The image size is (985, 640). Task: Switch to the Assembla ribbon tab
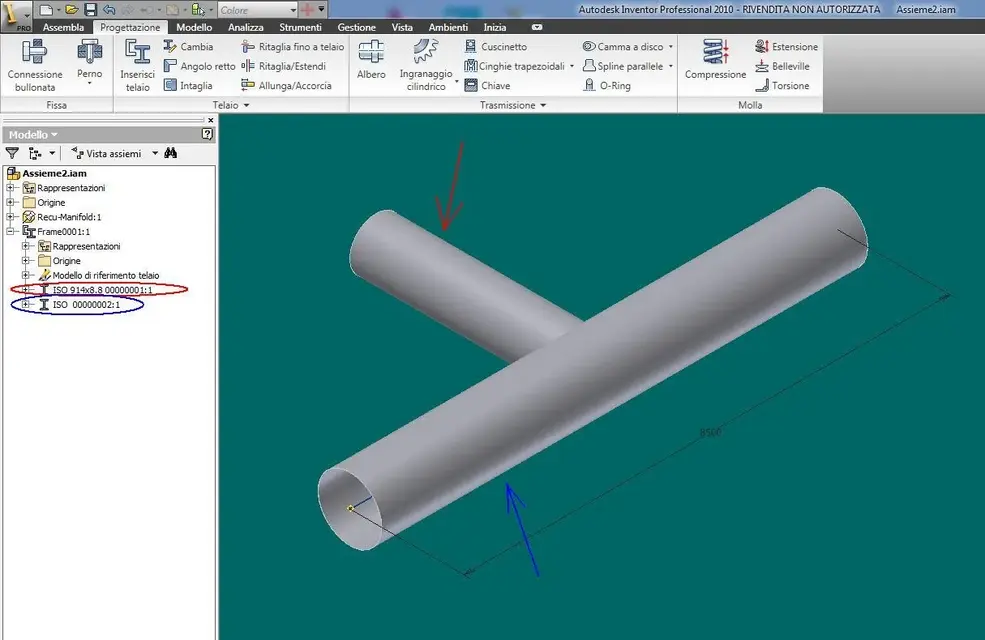click(x=63, y=27)
